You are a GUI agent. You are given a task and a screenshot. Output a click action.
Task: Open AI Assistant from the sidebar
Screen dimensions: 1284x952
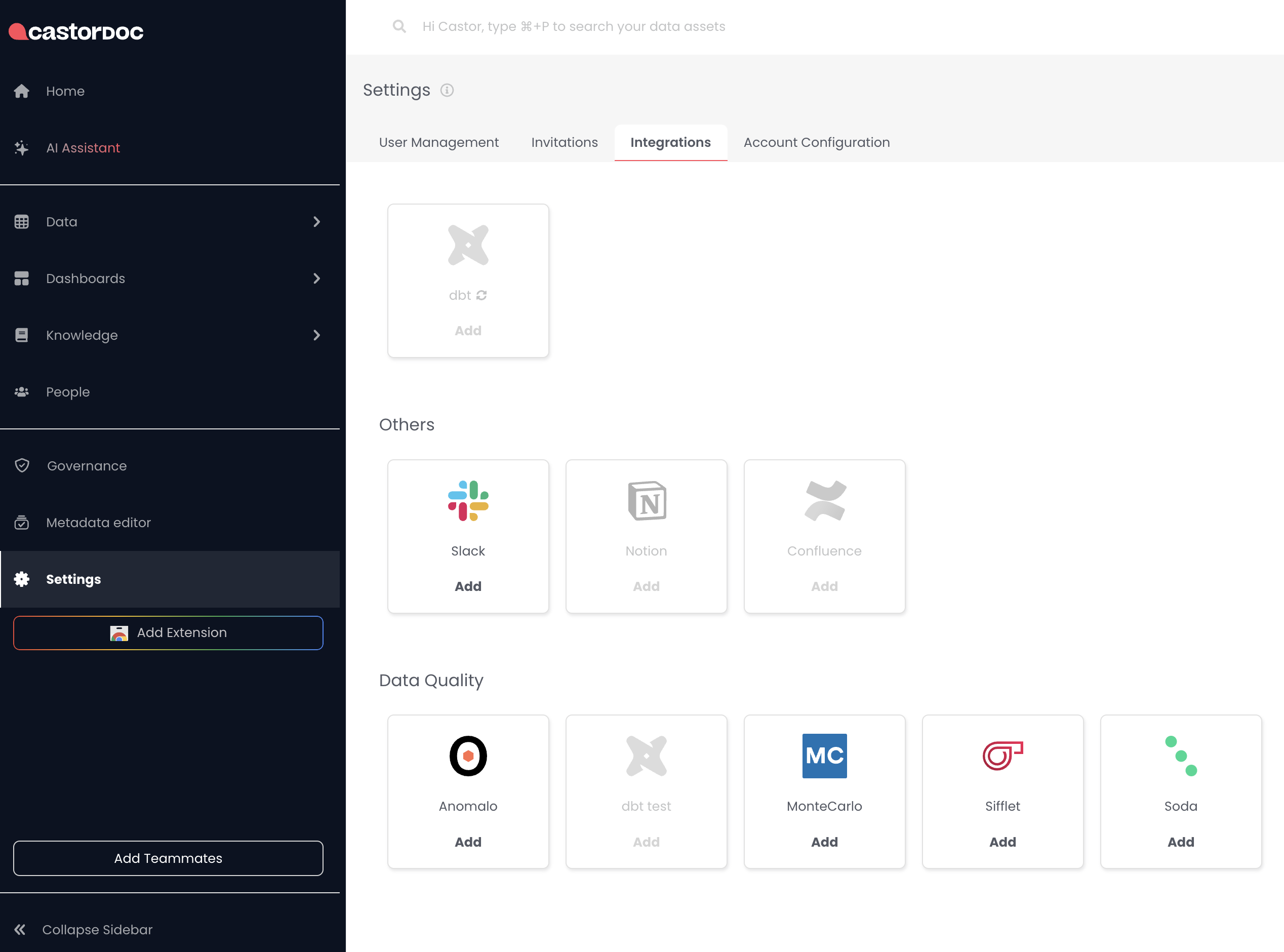tap(83, 148)
